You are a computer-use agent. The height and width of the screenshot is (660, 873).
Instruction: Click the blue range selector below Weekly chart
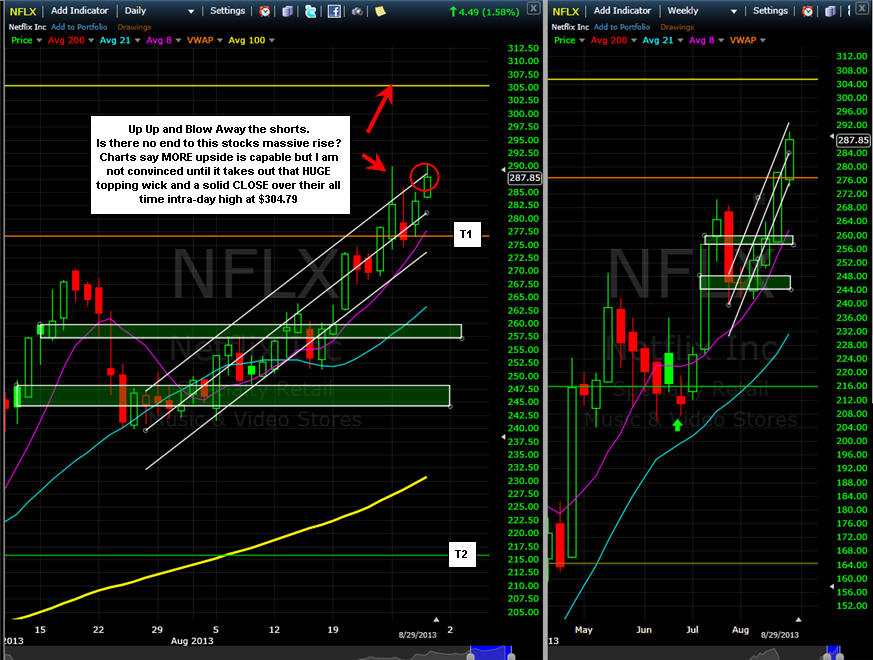tap(833, 653)
